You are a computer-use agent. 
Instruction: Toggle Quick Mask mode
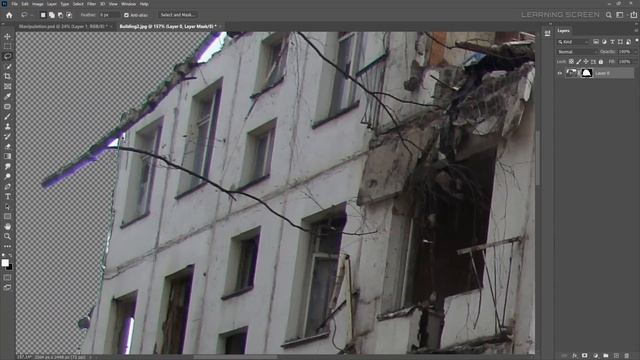point(7,278)
